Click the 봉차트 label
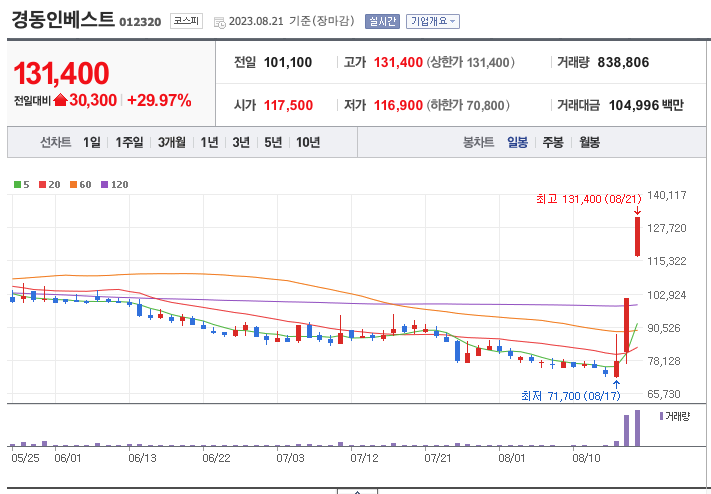711x494 pixels. [x=478, y=142]
